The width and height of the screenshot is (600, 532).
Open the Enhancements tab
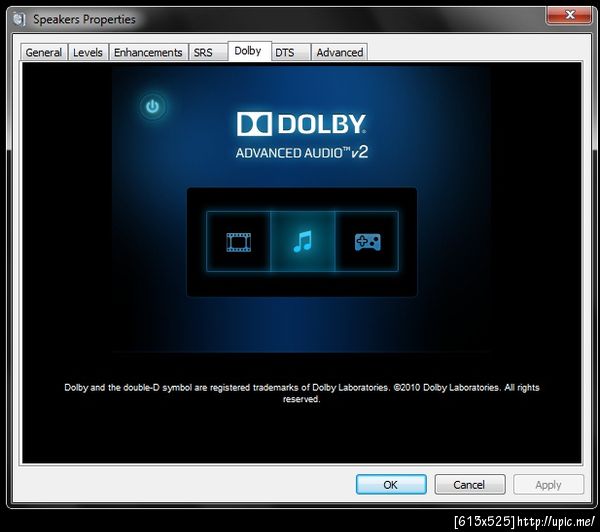point(148,52)
